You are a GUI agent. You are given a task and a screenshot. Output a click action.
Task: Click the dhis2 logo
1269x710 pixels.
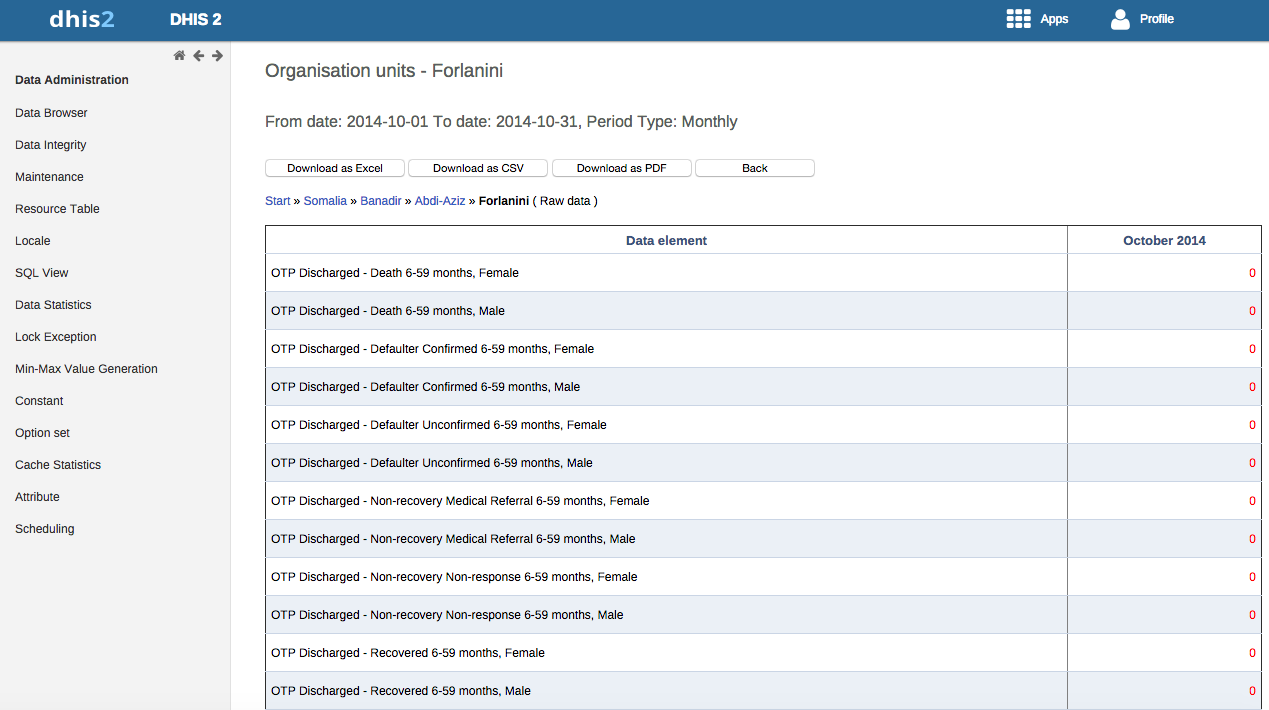point(81,19)
